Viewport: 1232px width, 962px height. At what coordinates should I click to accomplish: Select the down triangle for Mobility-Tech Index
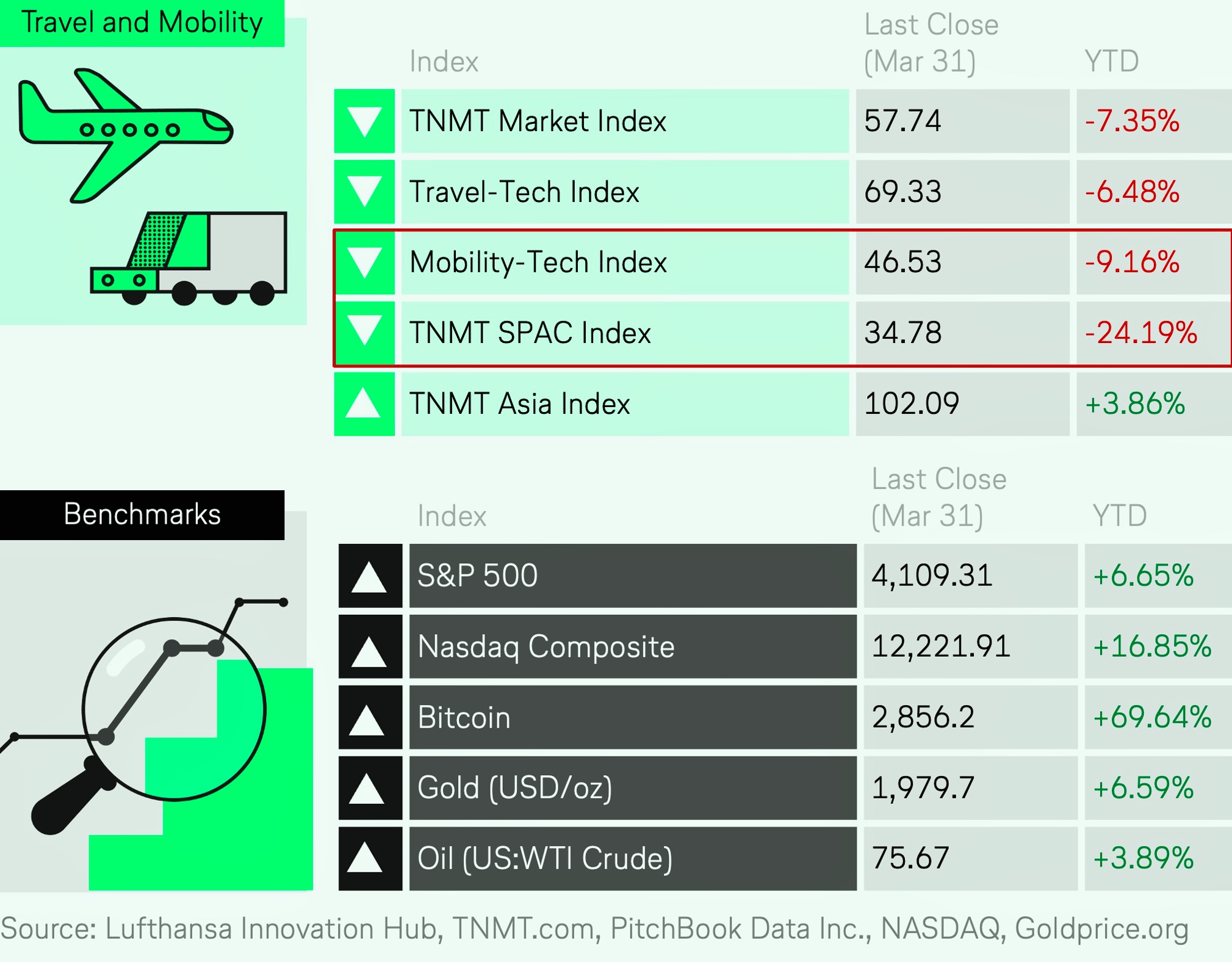364,262
